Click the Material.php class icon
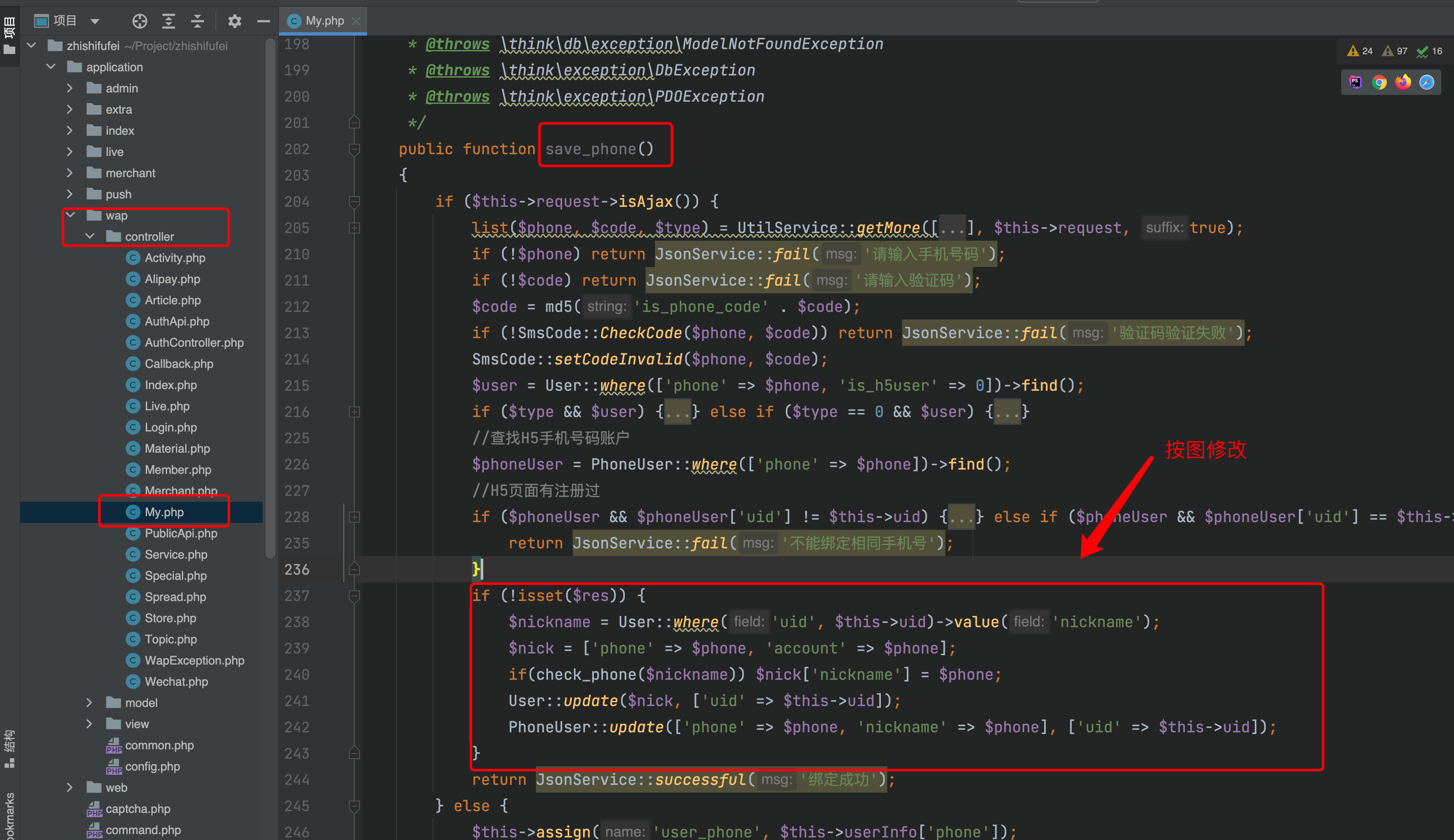 133,448
